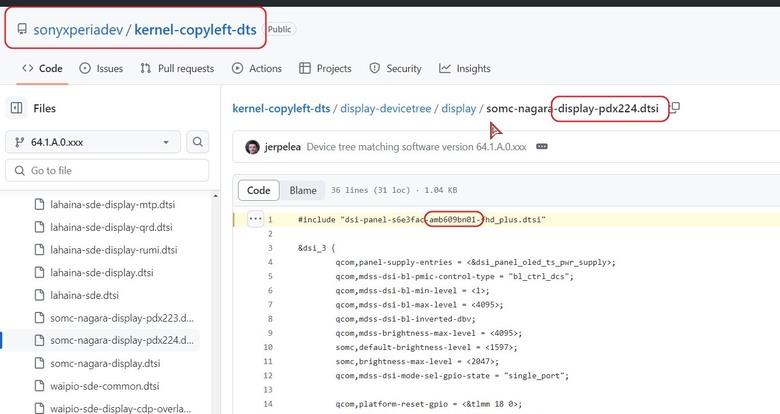
Task: Click line number 1 in code
Action: pos(270,219)
